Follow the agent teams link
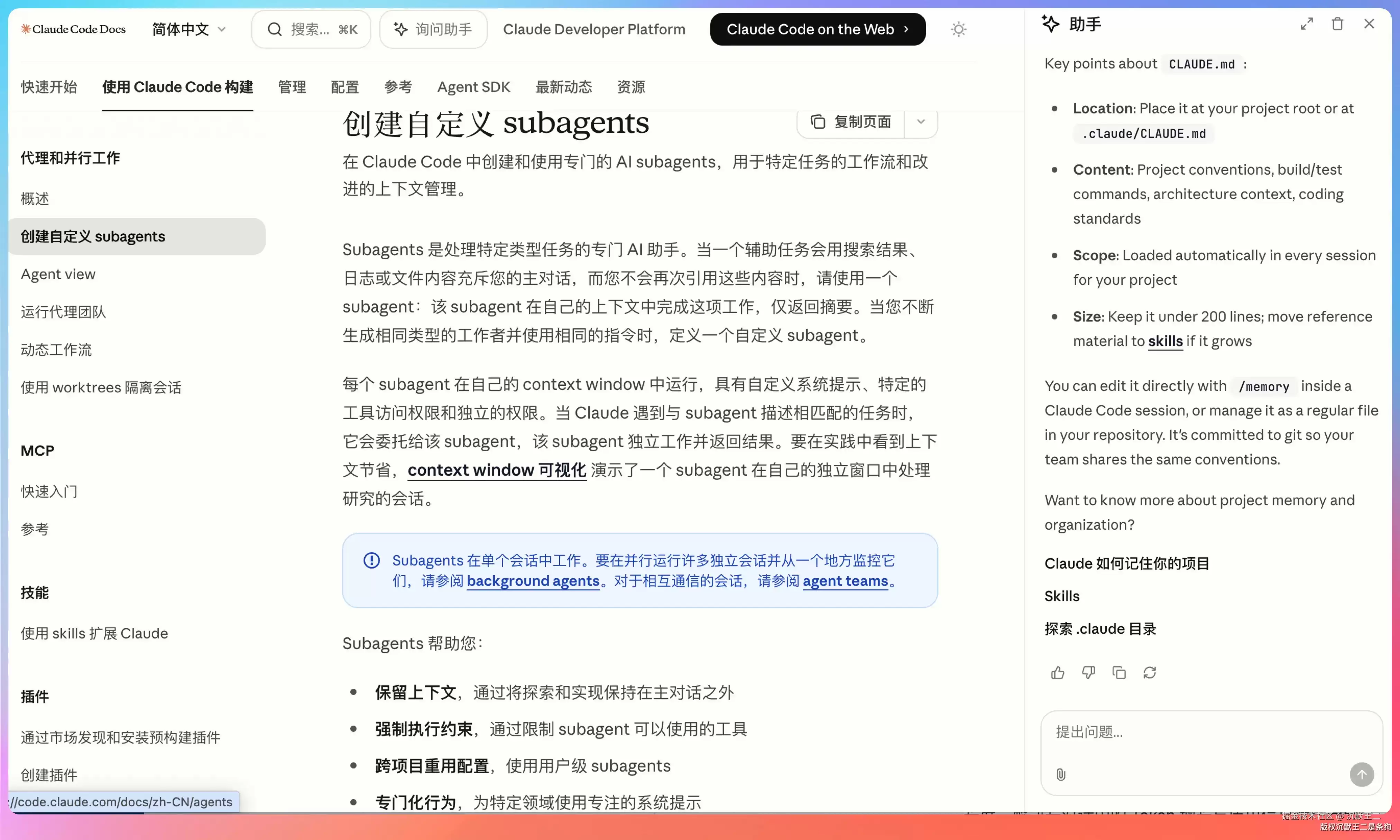The width and height of the screenshot is (1400, 840). tap(845, 581)
